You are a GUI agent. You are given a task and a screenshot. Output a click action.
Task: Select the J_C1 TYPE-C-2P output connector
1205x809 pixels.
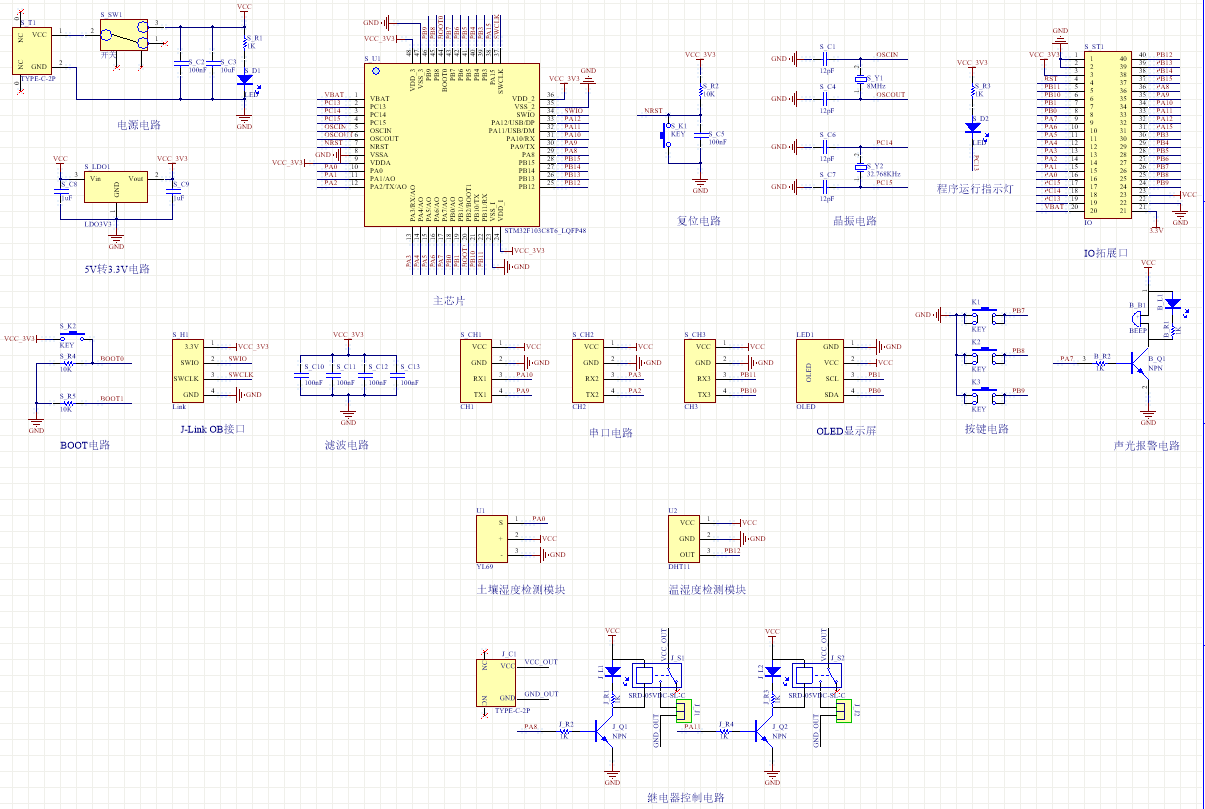click(x=498, y=681)
